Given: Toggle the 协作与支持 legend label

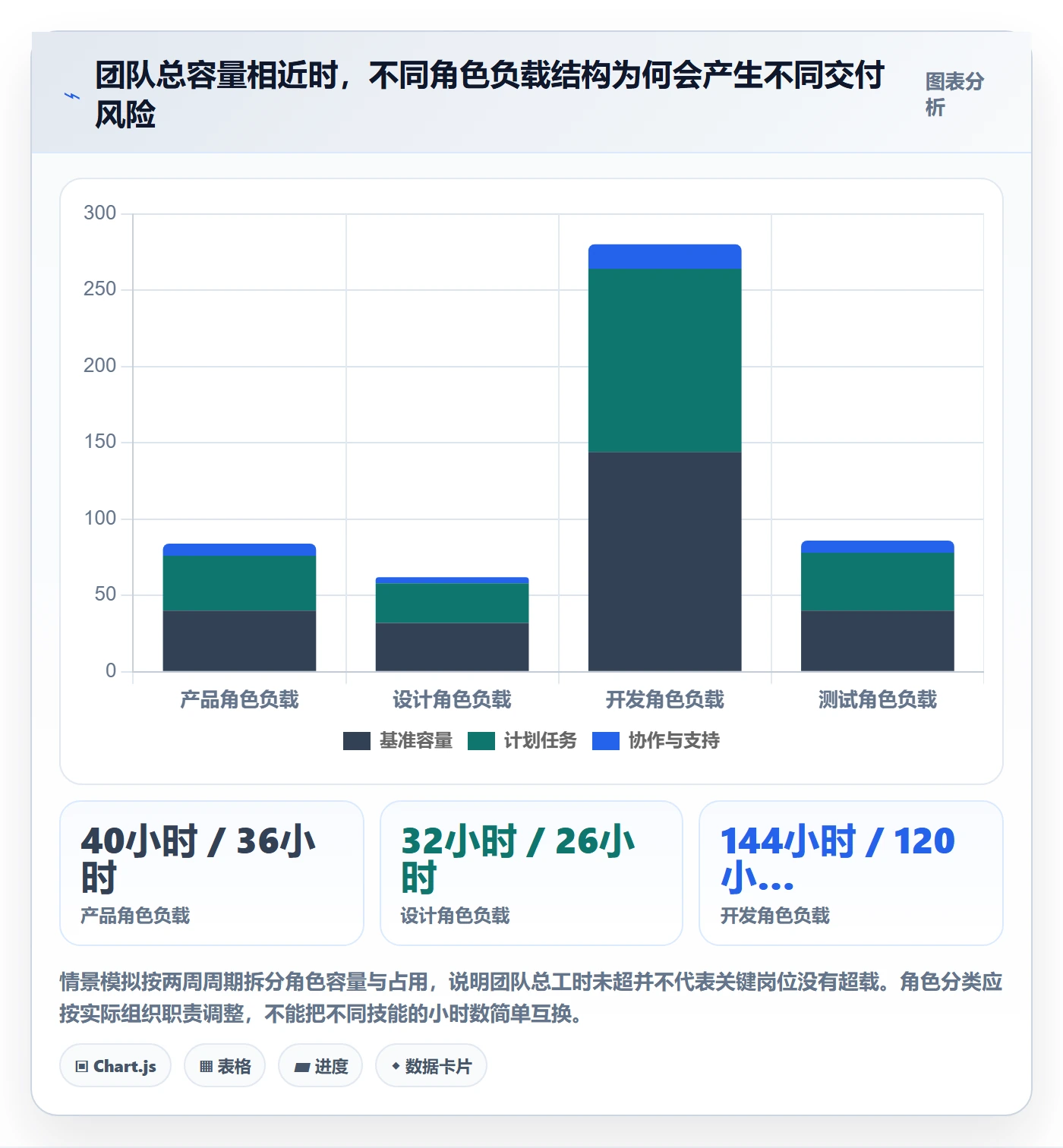Looking at the screenshot, I should pyautogui.click(x=674, y=740).
